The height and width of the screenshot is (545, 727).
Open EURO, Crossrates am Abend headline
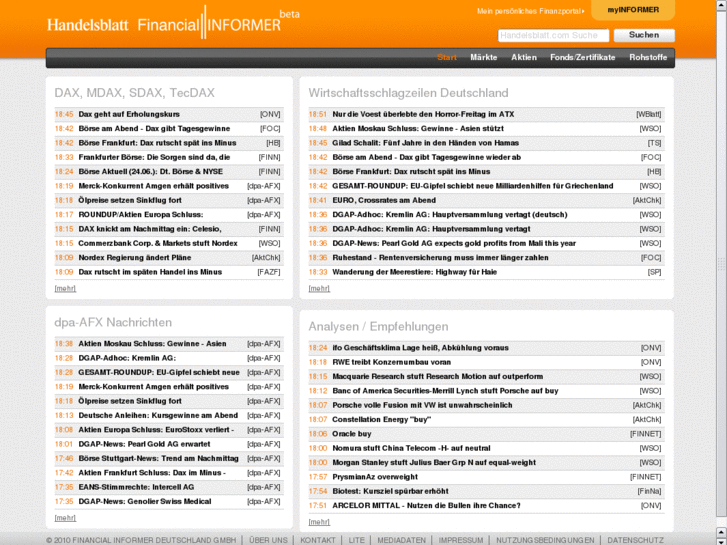click(384, 200)
